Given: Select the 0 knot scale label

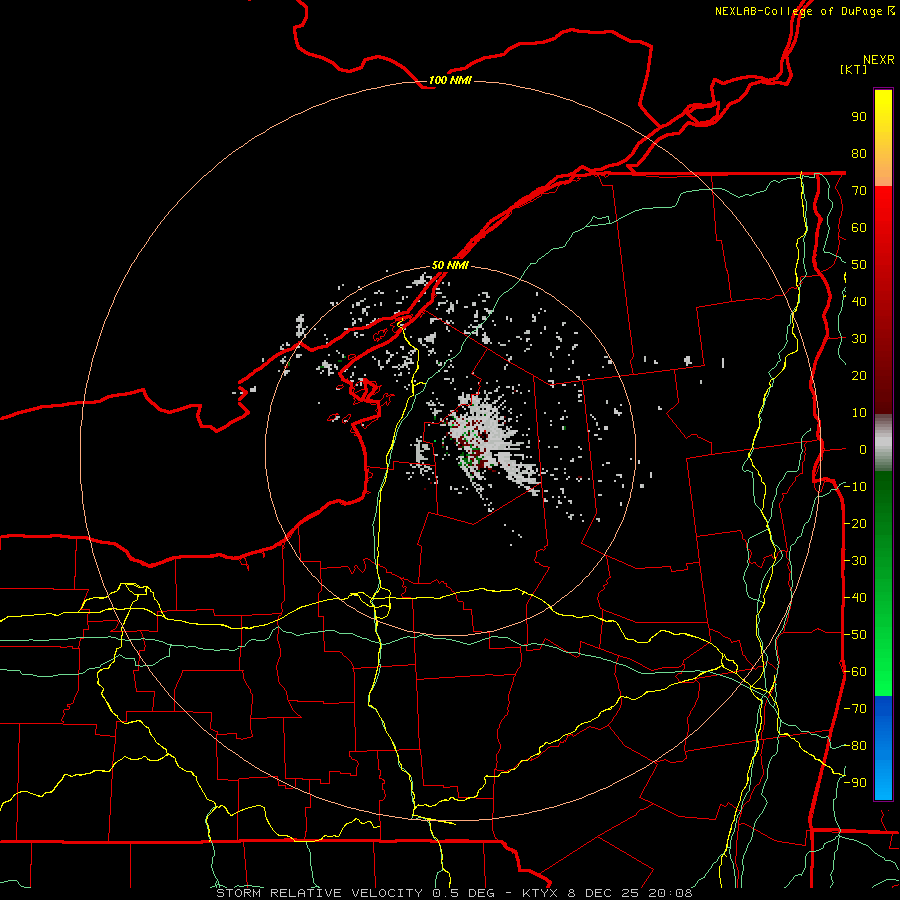Looking at the screenshot, I should tap(863, 449).
